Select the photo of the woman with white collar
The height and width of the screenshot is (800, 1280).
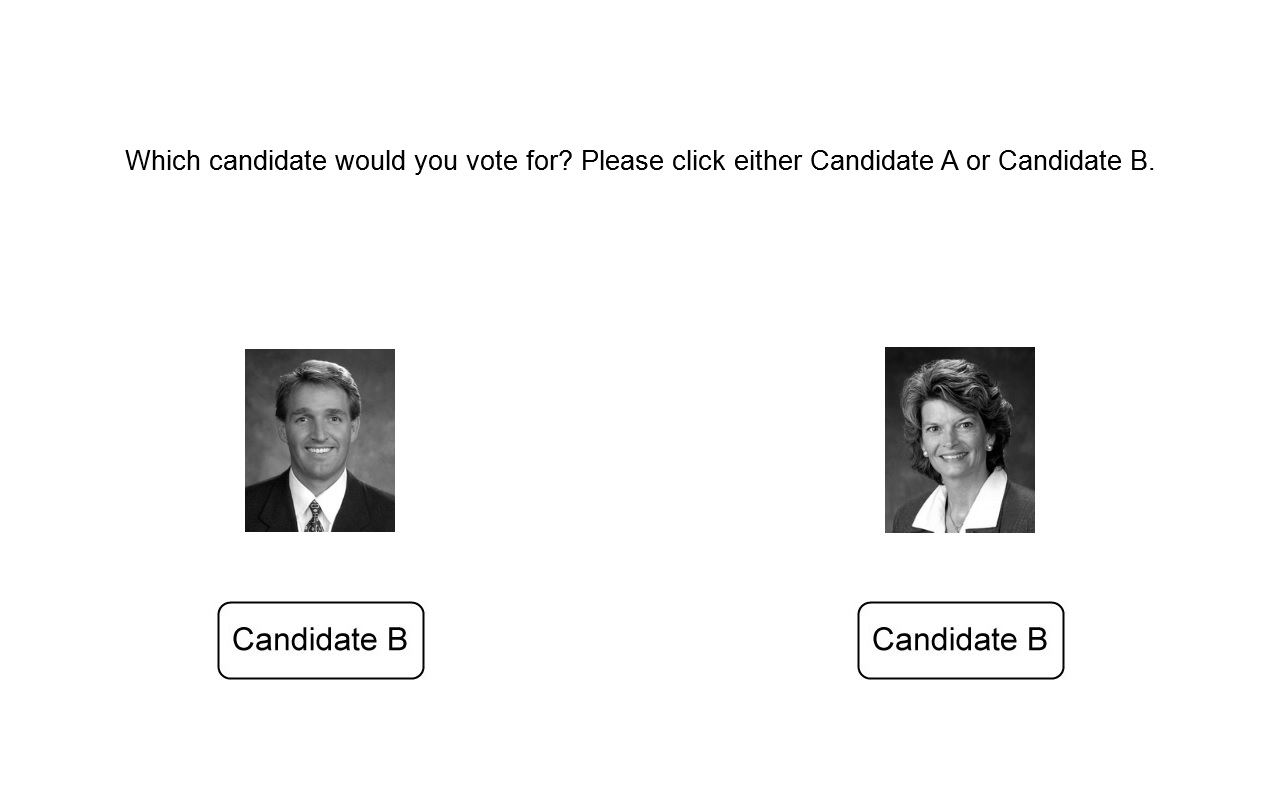(x=960, y=440)
